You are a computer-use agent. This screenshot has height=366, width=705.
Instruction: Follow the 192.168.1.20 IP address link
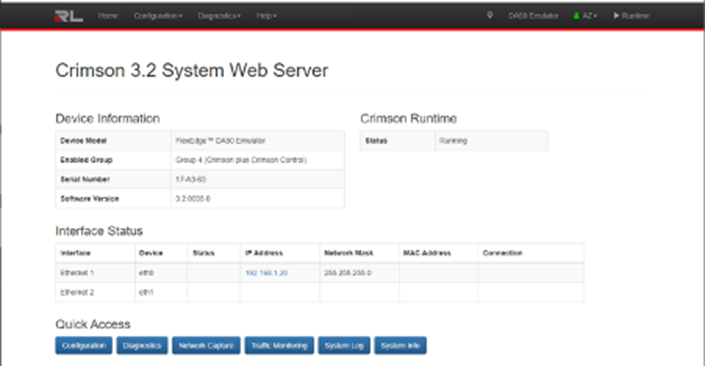266,273
